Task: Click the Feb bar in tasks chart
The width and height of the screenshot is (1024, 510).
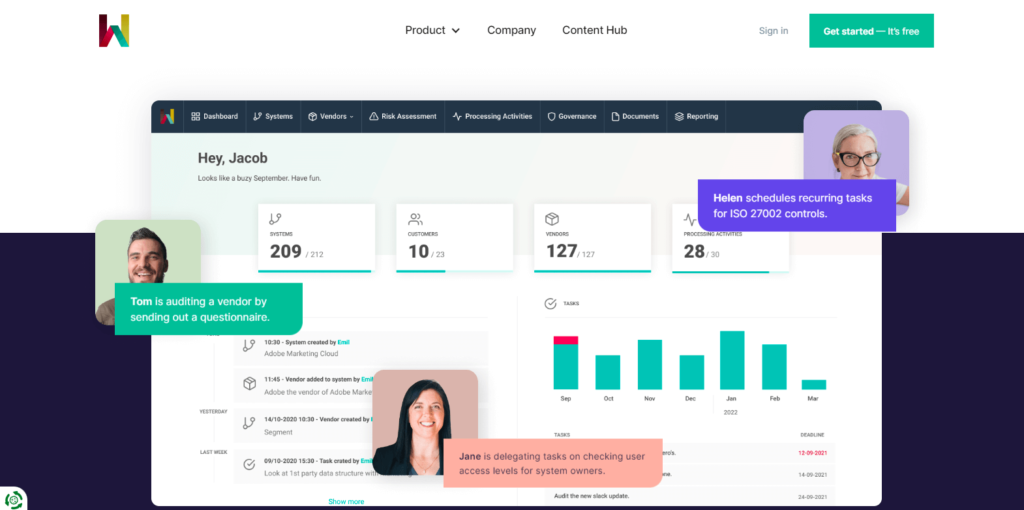Action: pos(774,367)
